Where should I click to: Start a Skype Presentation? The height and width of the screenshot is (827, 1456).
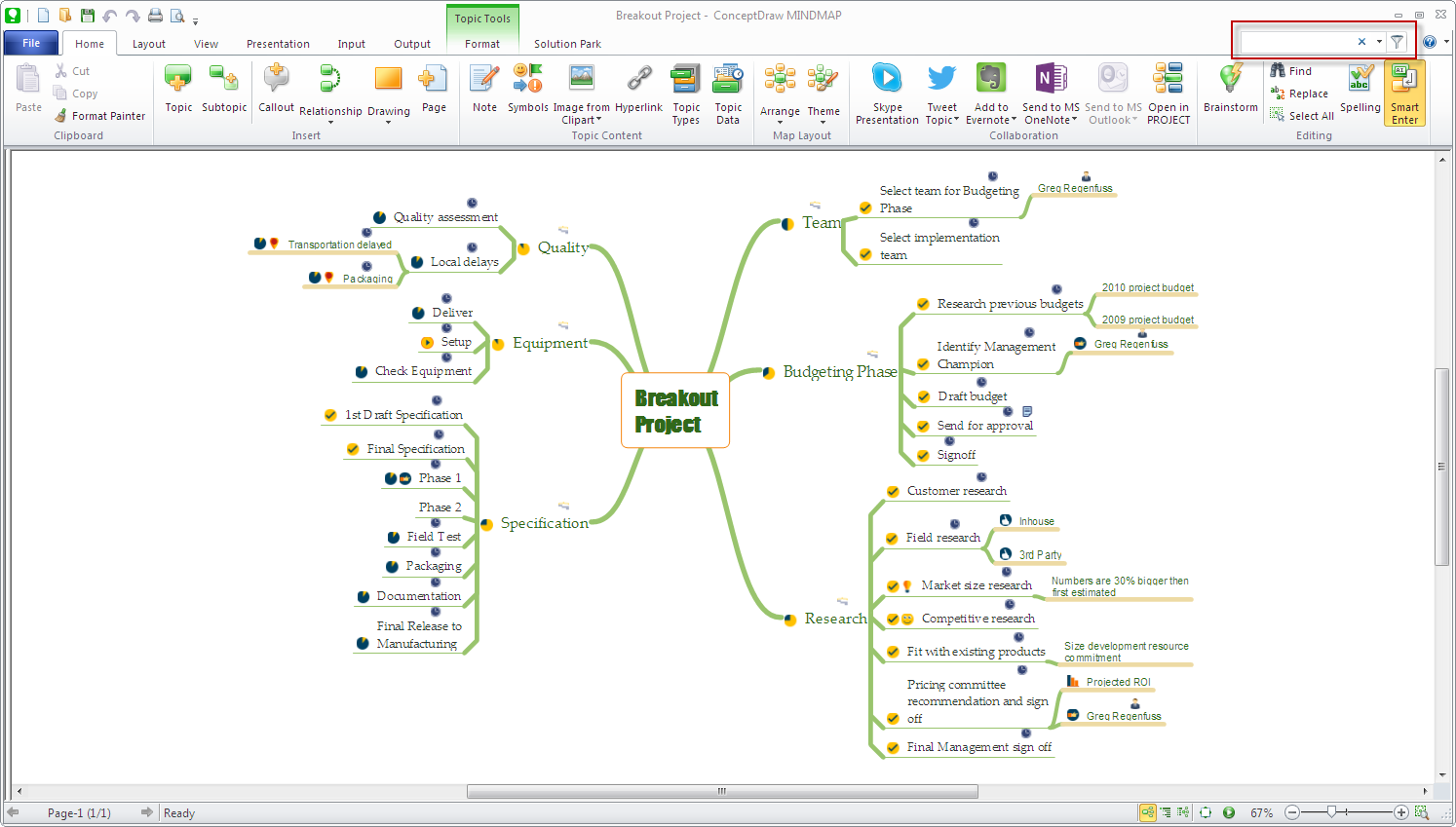click(887, 93)
